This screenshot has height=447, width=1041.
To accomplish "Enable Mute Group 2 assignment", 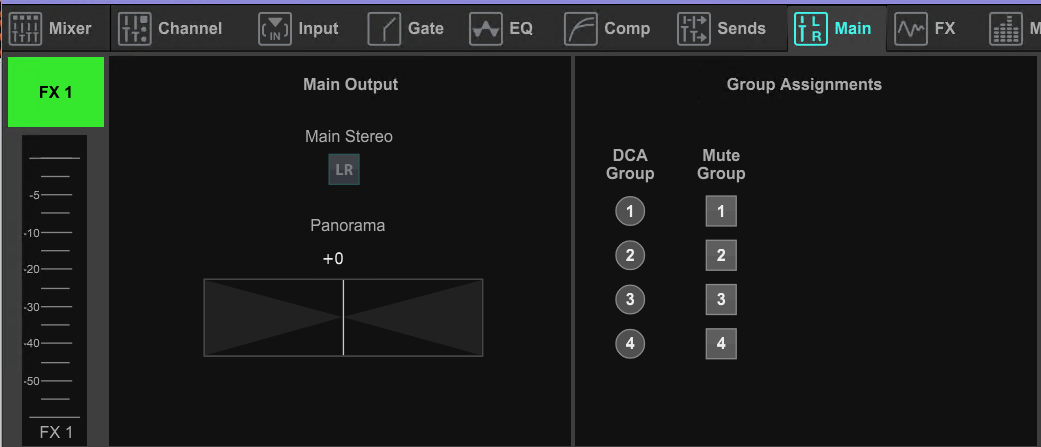I will pos(721,256).
